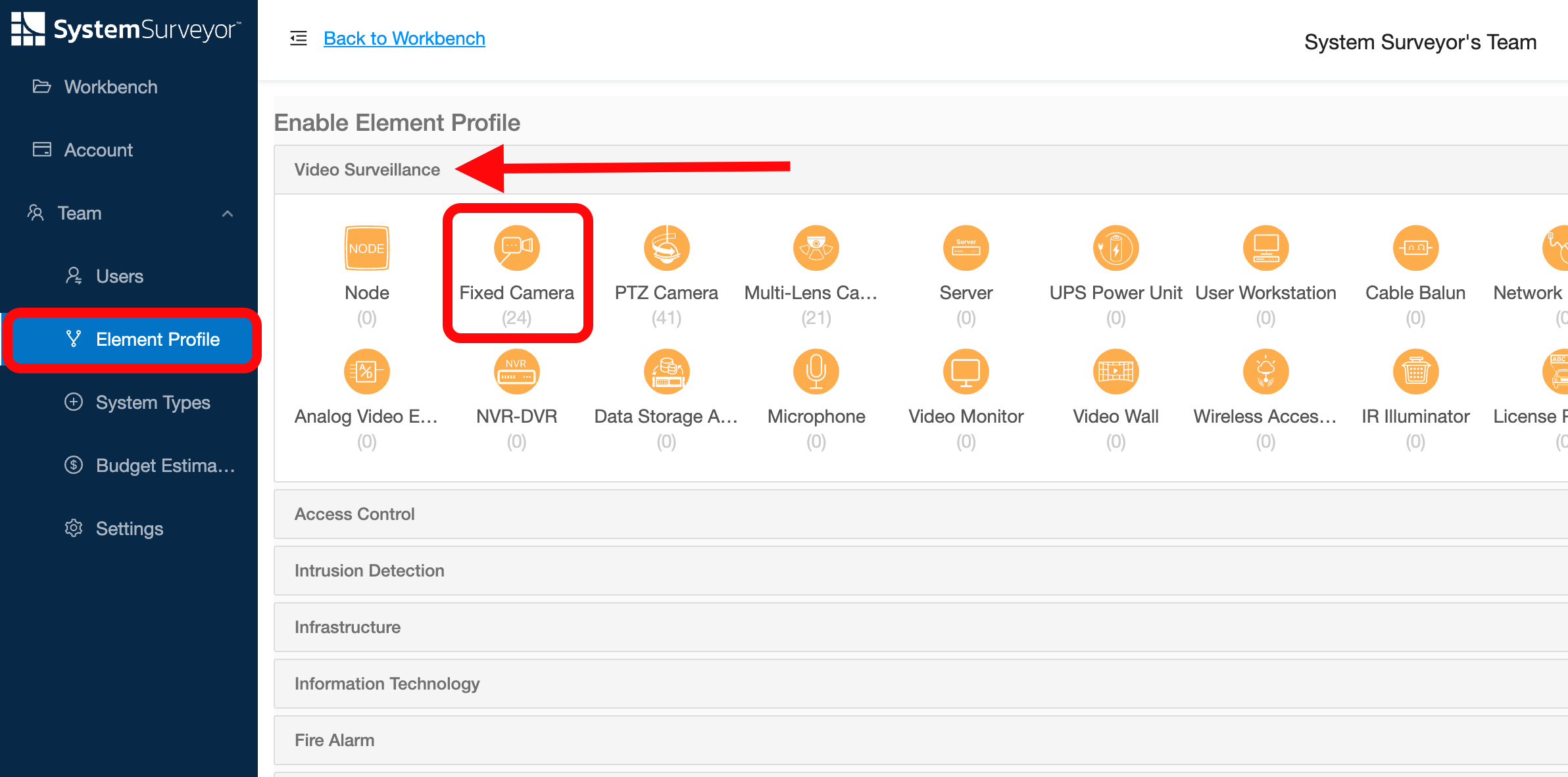Toggle the sidebar collapse menu icon

pos(299,38)
